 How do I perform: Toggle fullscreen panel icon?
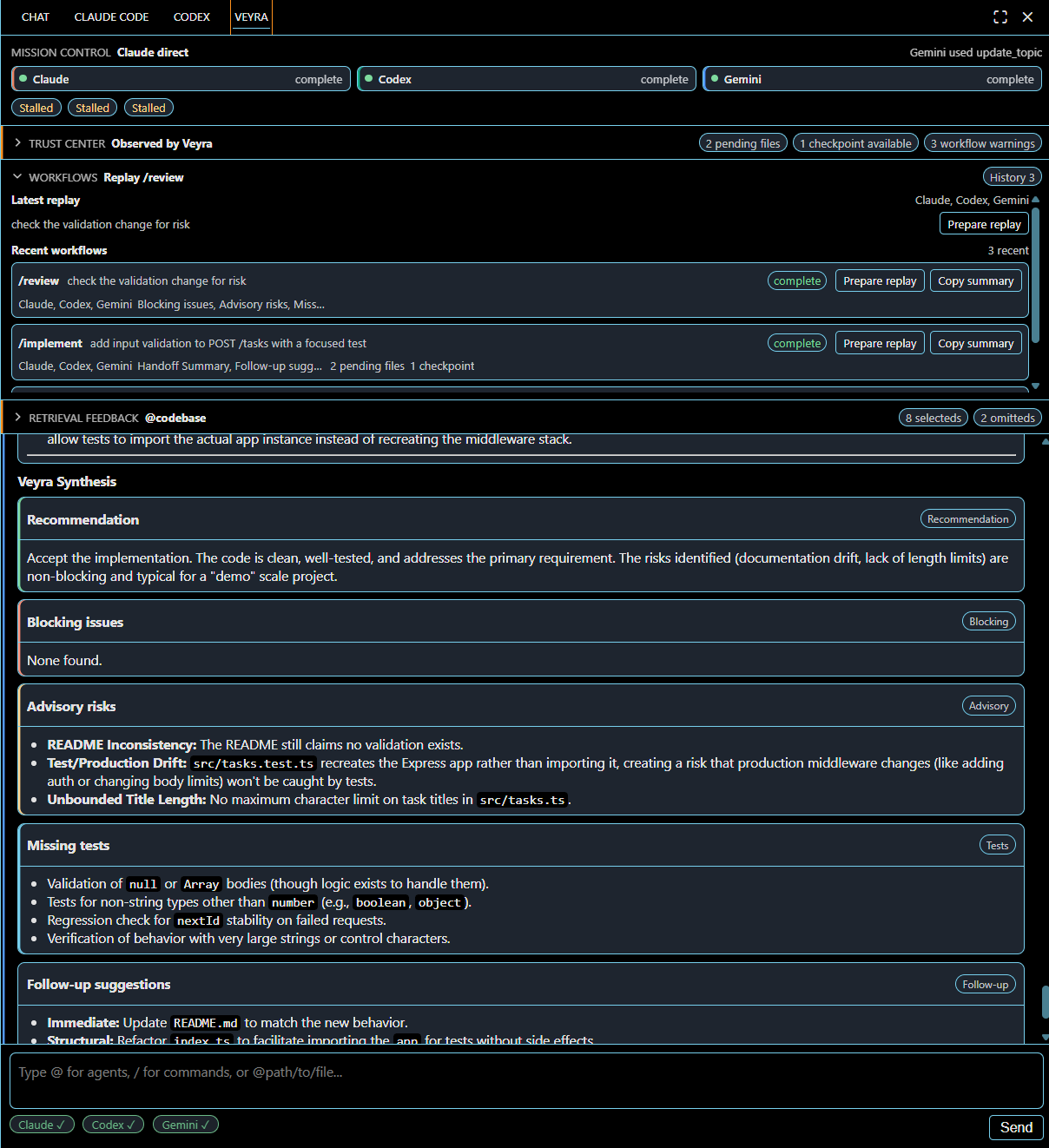1000,16
